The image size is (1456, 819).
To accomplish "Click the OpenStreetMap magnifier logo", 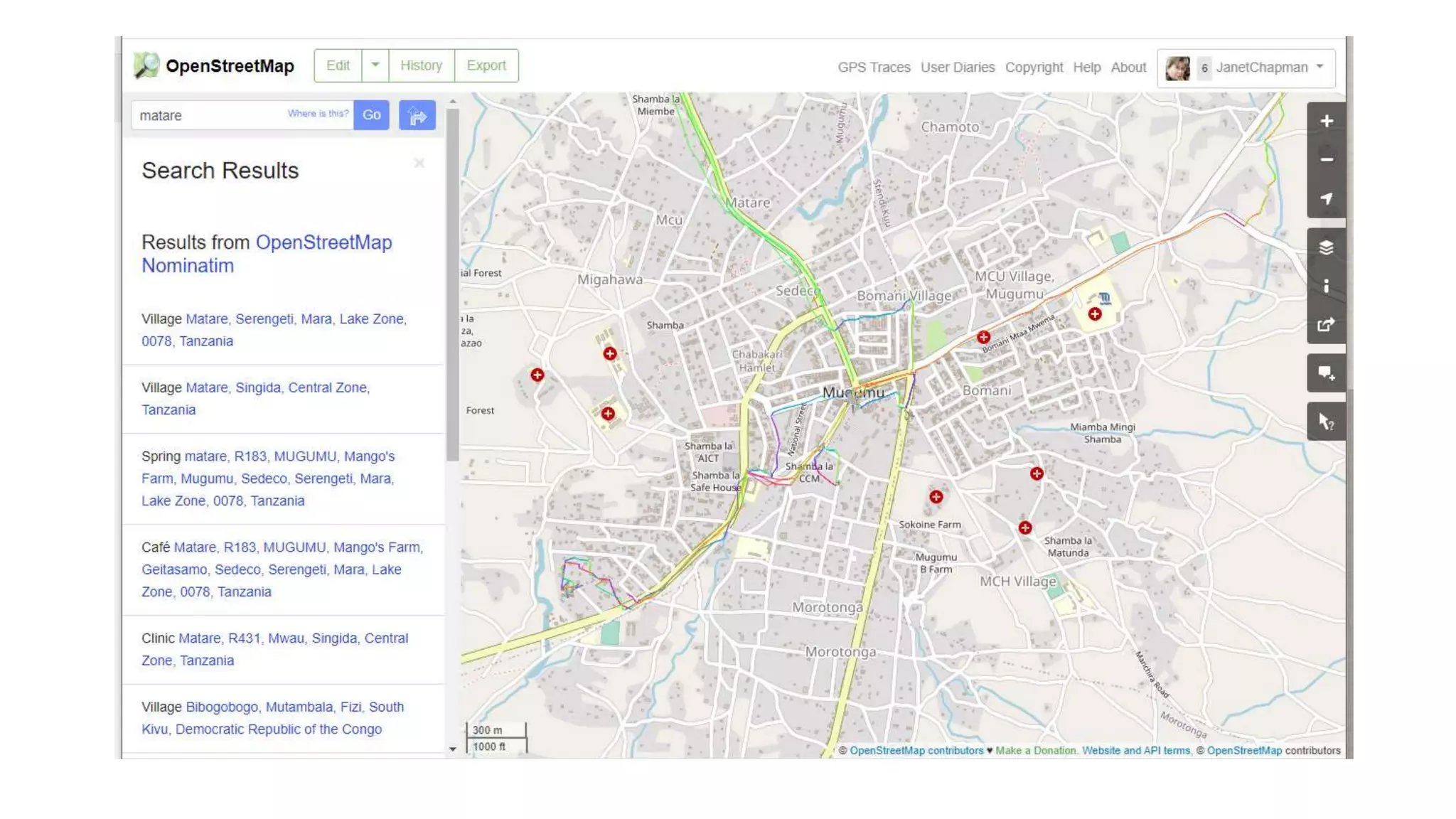I will (x=146, y=65).
